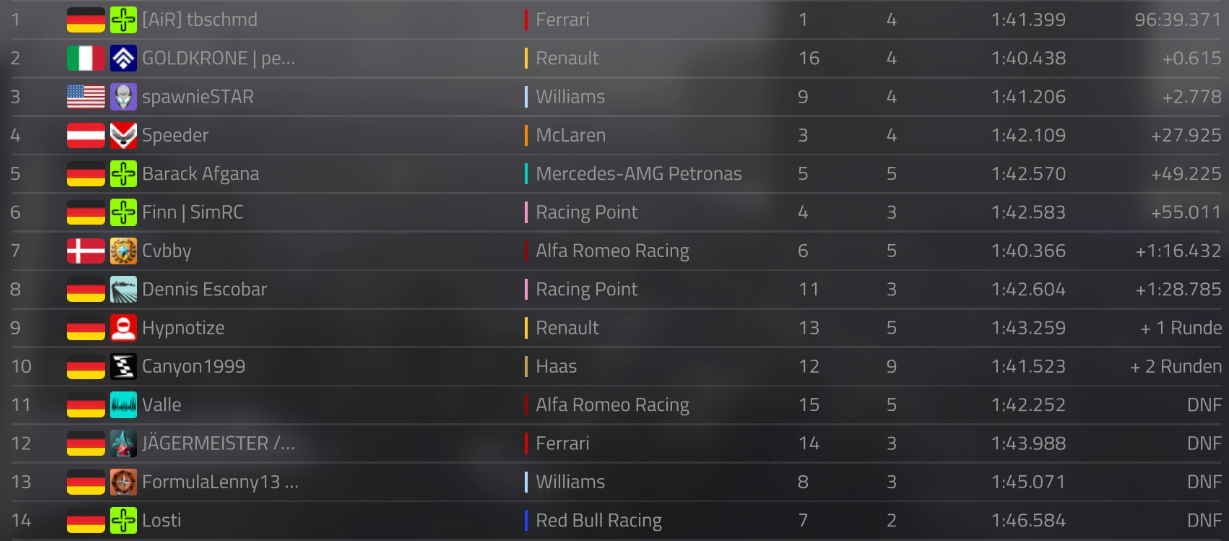
Task: Click the "+ 2 Runden" gap for Canyon1999
Action: pyautogui.click(x=1175, y=367)
